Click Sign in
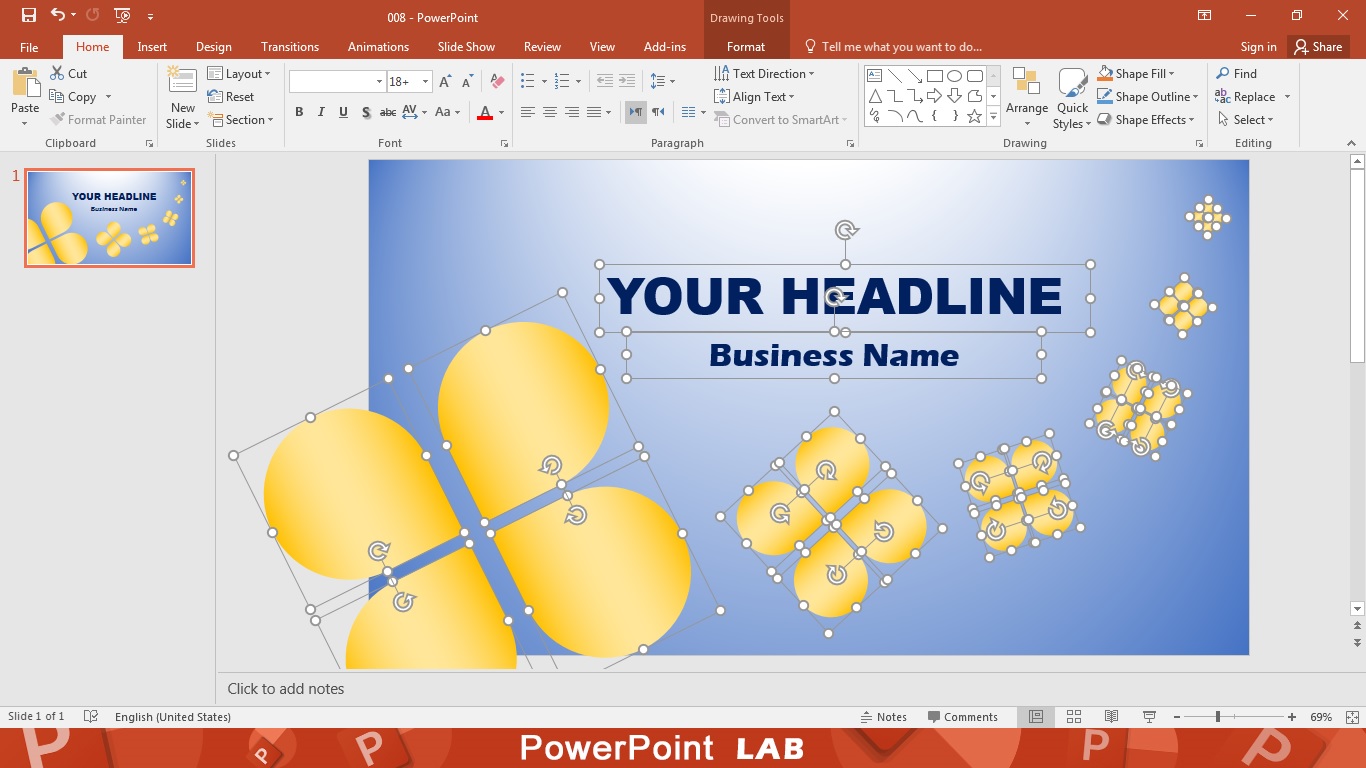Viewport: 1366px width, 768px height. [1258, 47]
